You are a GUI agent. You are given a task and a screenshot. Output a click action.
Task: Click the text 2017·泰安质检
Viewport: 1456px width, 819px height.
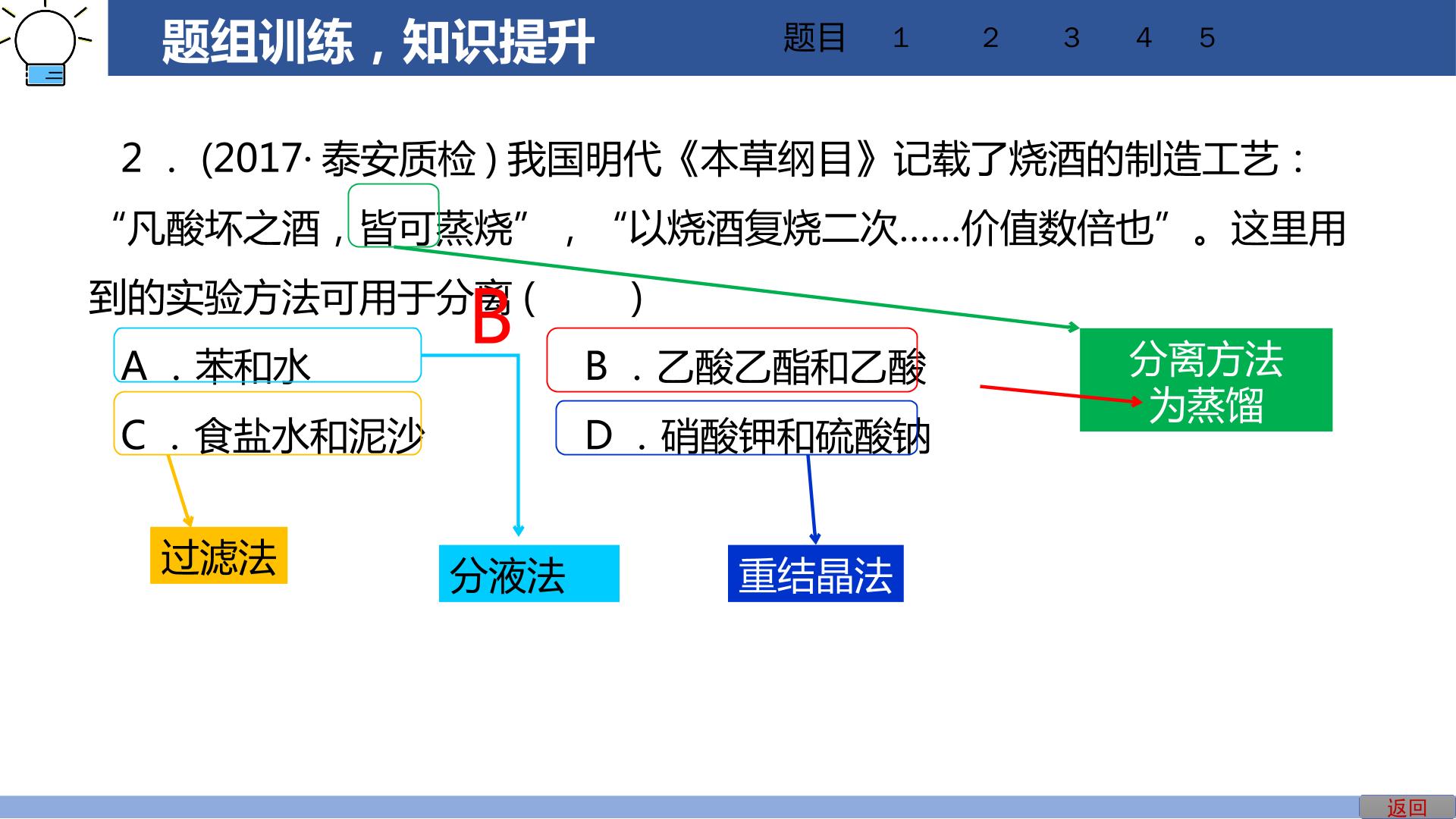(x=345, y=159)
